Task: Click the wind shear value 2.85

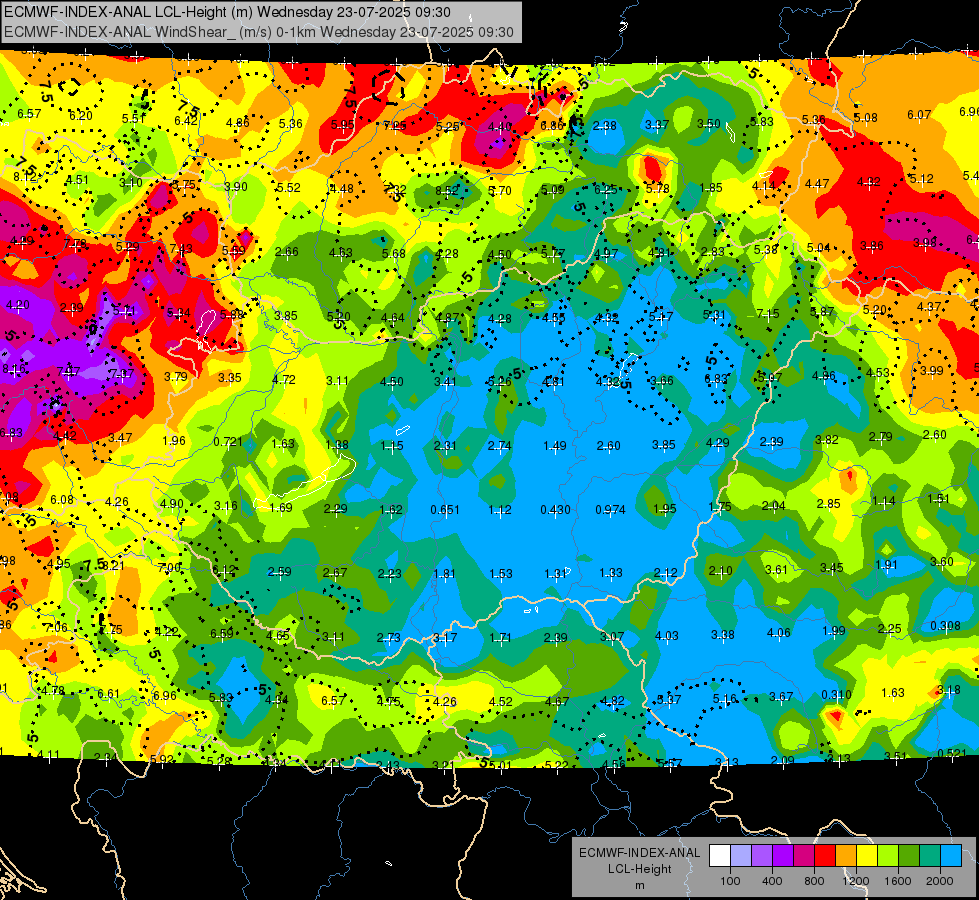Action: 829,503
